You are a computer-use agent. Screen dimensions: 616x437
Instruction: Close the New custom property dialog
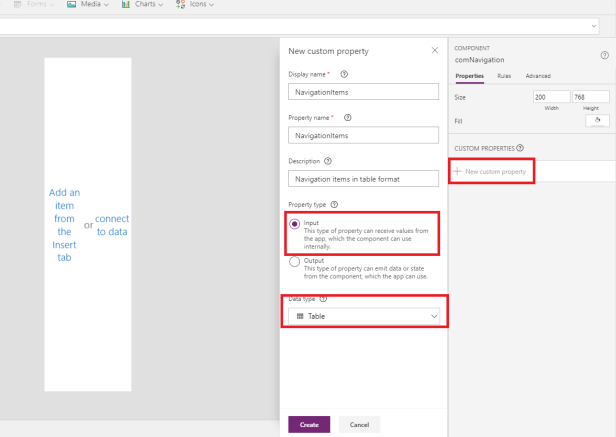434,50
